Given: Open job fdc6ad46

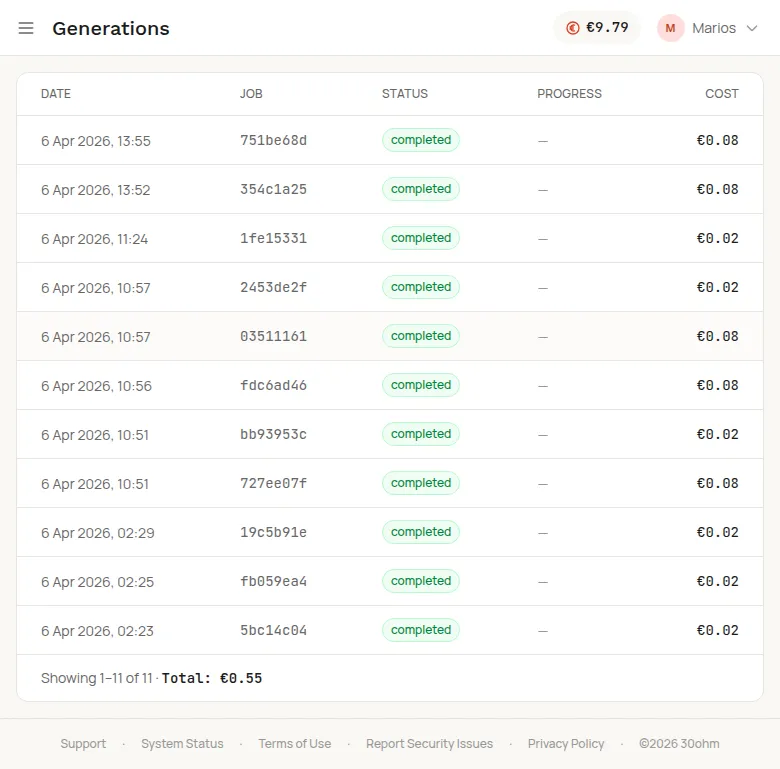Looking at the screenshot, I should 274,385.
